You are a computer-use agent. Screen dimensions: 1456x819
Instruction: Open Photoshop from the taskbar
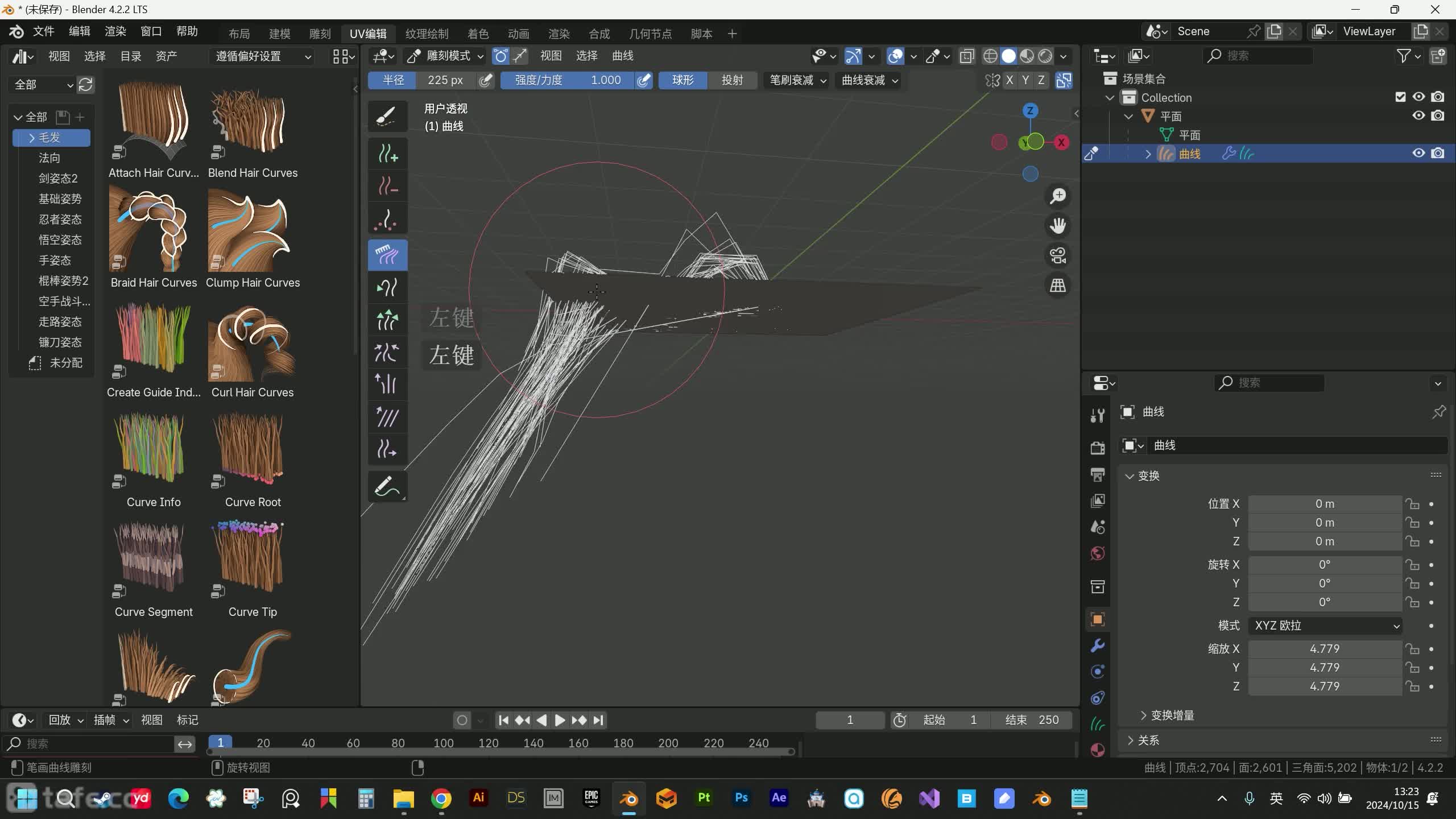click(741, 798)
